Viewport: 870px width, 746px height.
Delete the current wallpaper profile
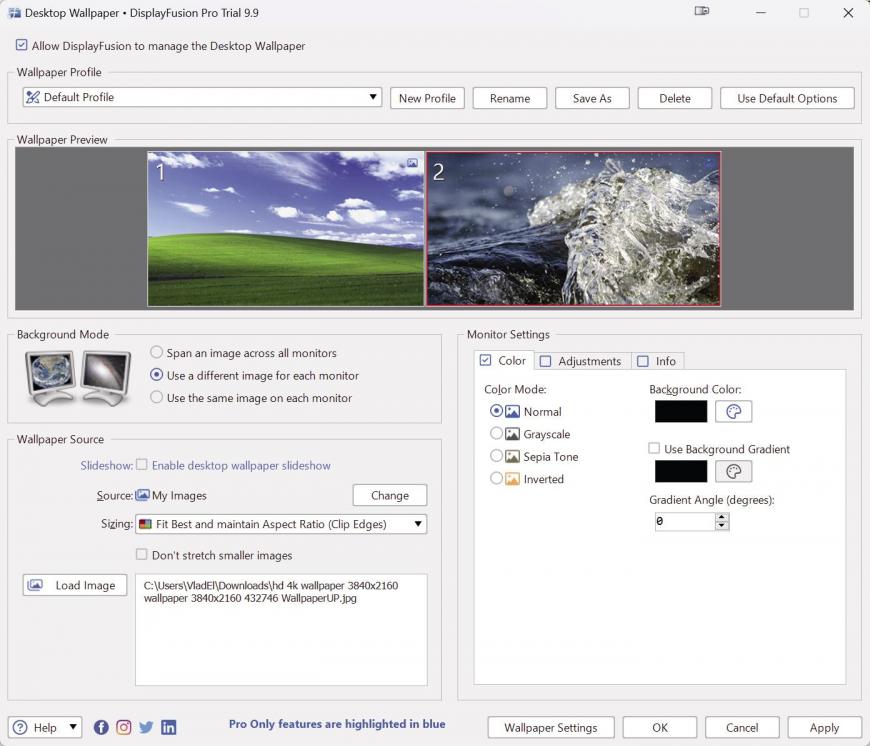[675, 98]
